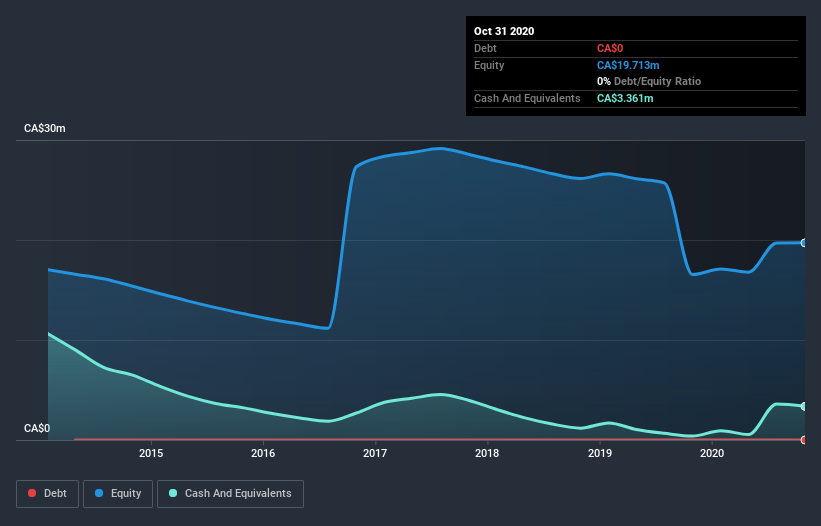Click the Equity row label in tooltip

489,65
